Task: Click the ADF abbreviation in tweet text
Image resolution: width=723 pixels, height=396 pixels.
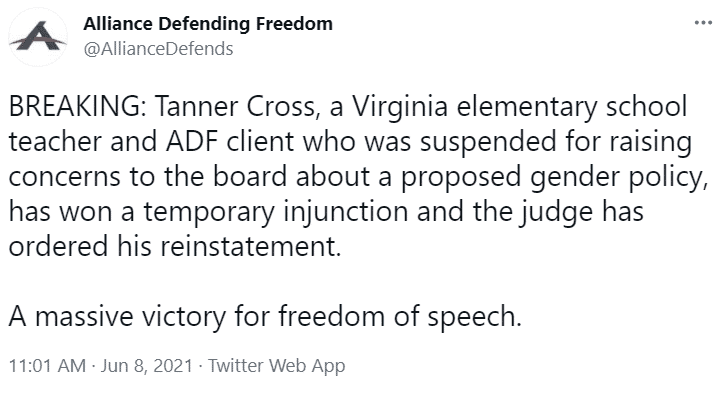Action: click(192, 142)
